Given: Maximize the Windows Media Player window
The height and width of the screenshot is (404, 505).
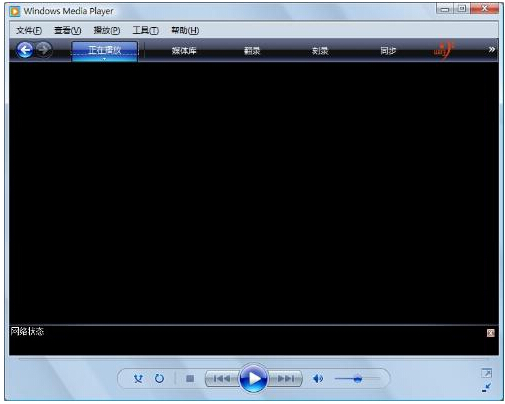Looking at the screenshot, I should tap(462, 9).
